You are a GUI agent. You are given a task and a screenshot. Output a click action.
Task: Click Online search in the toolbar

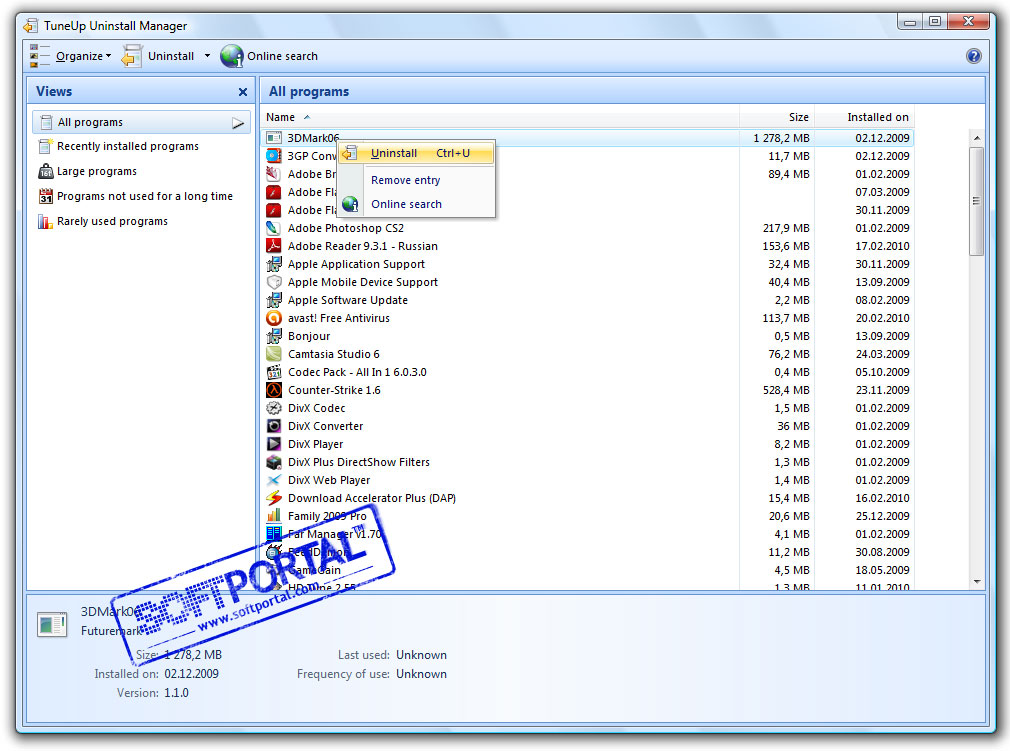pos(269,56)
